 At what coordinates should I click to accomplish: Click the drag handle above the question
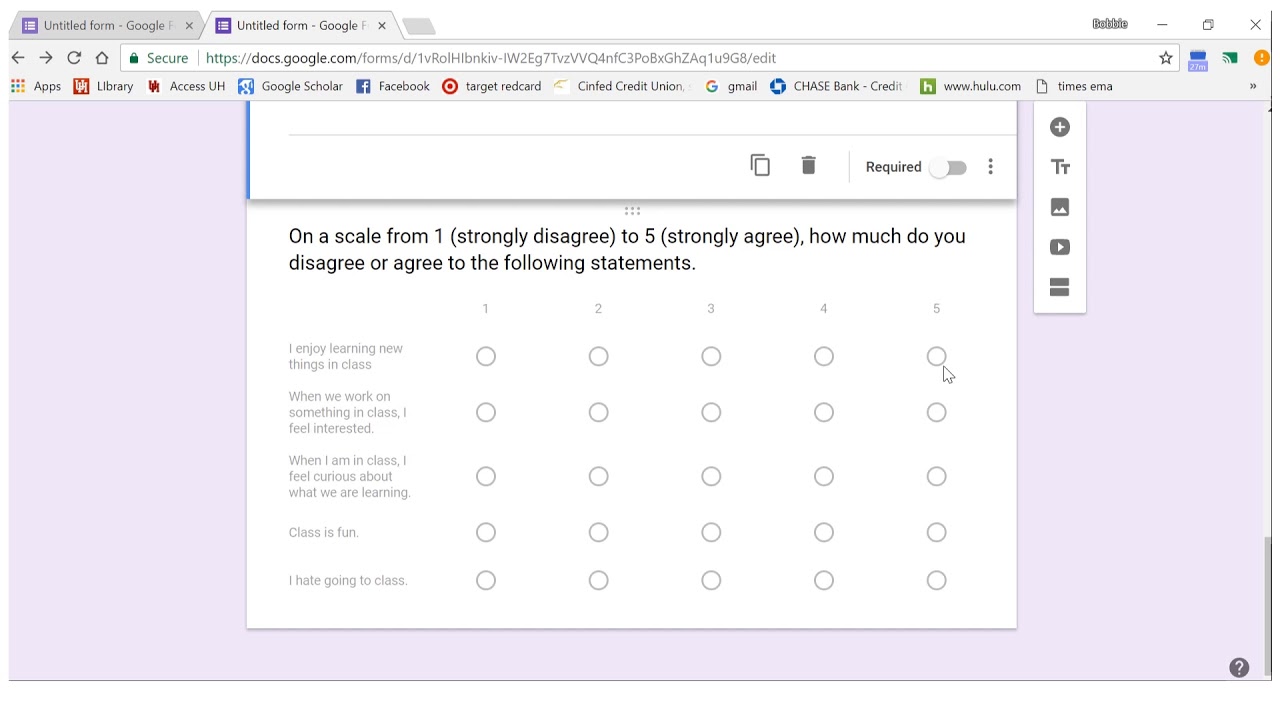tap(632, 211)
